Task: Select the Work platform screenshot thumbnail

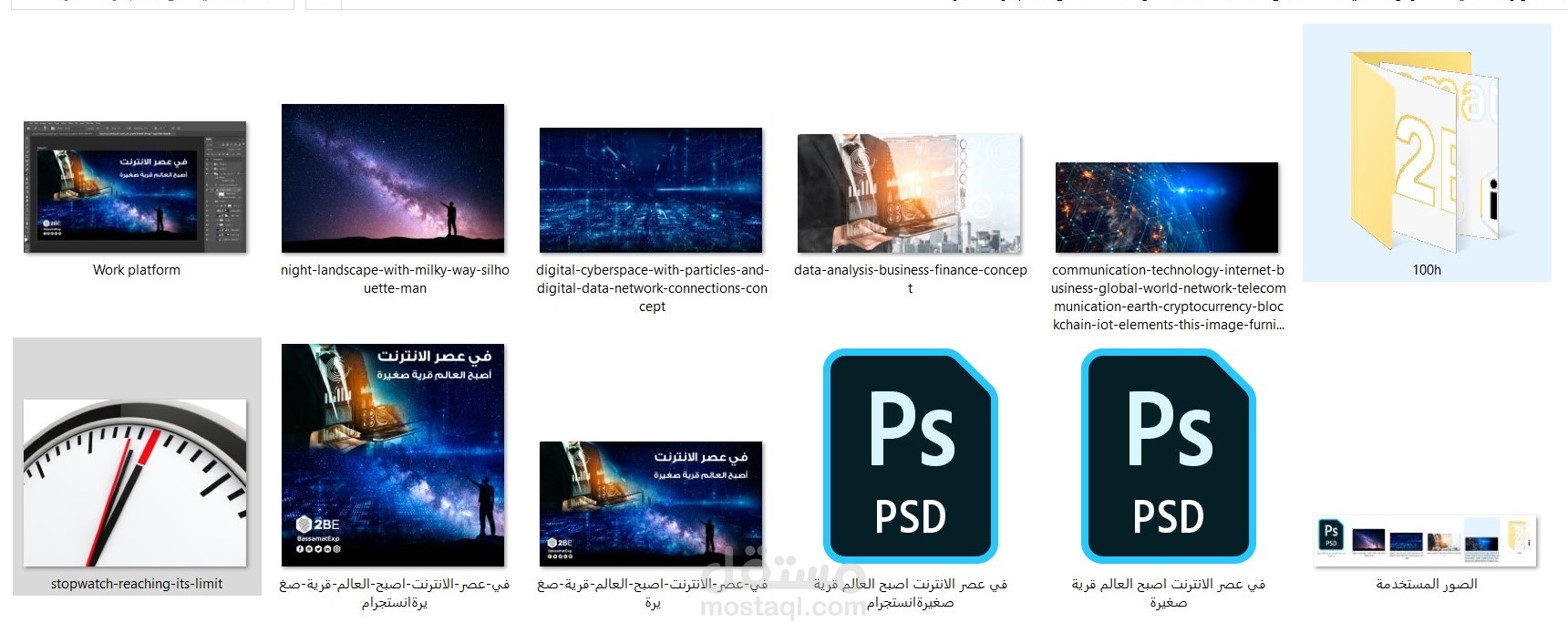Action: pyautogui.click(x=135, y=187)
